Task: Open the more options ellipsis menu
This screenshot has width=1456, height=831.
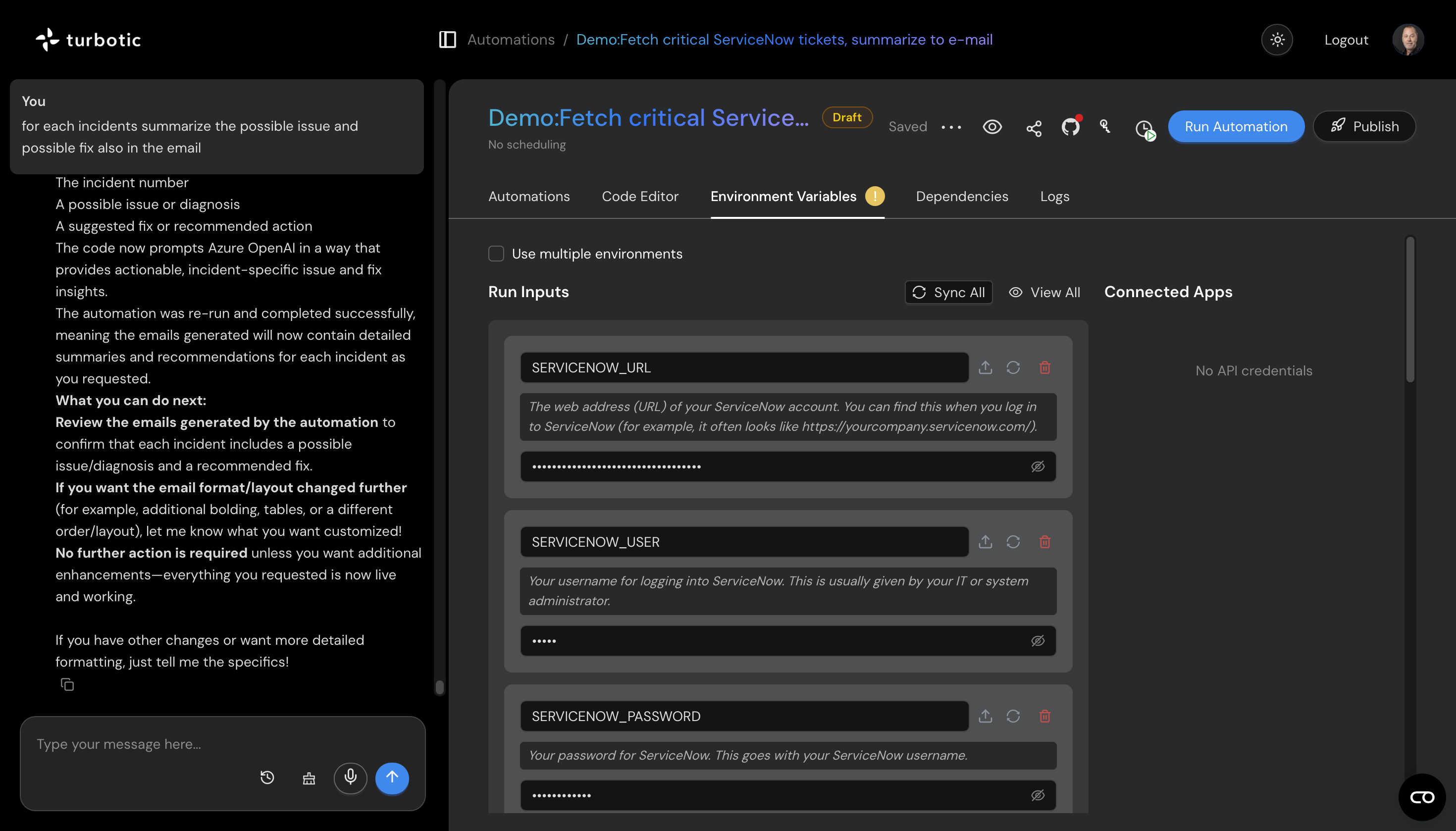Action: [951, 127]
